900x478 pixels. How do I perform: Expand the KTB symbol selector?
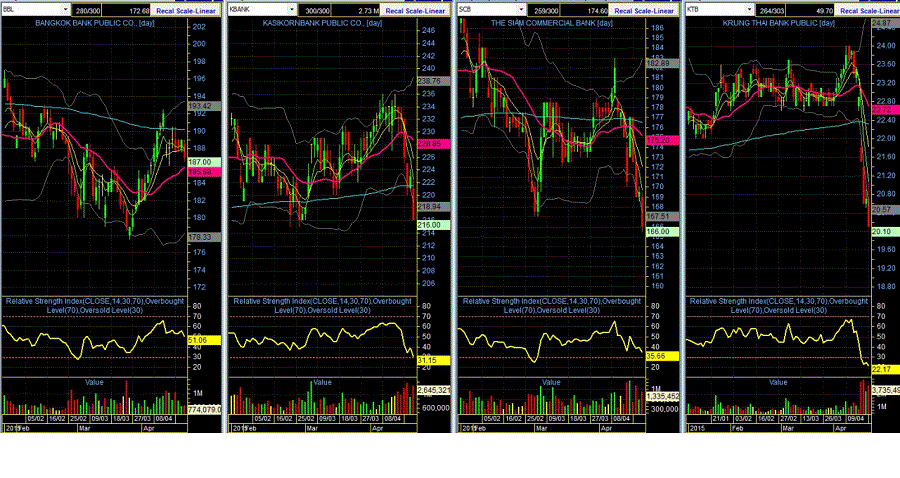(749, 10)
